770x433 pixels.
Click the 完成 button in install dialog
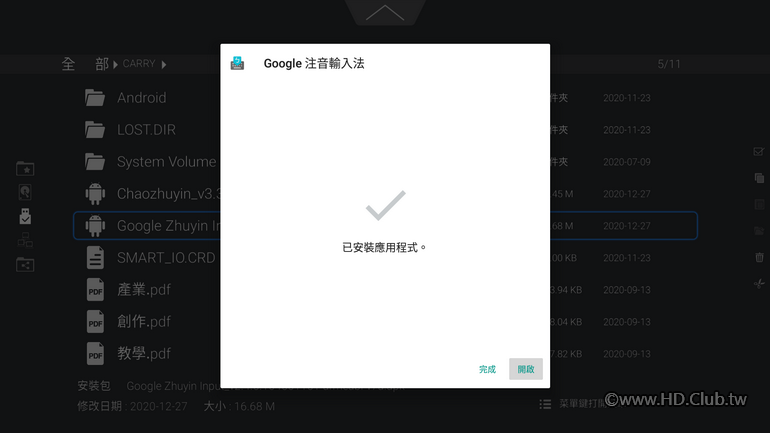point(487,369)
